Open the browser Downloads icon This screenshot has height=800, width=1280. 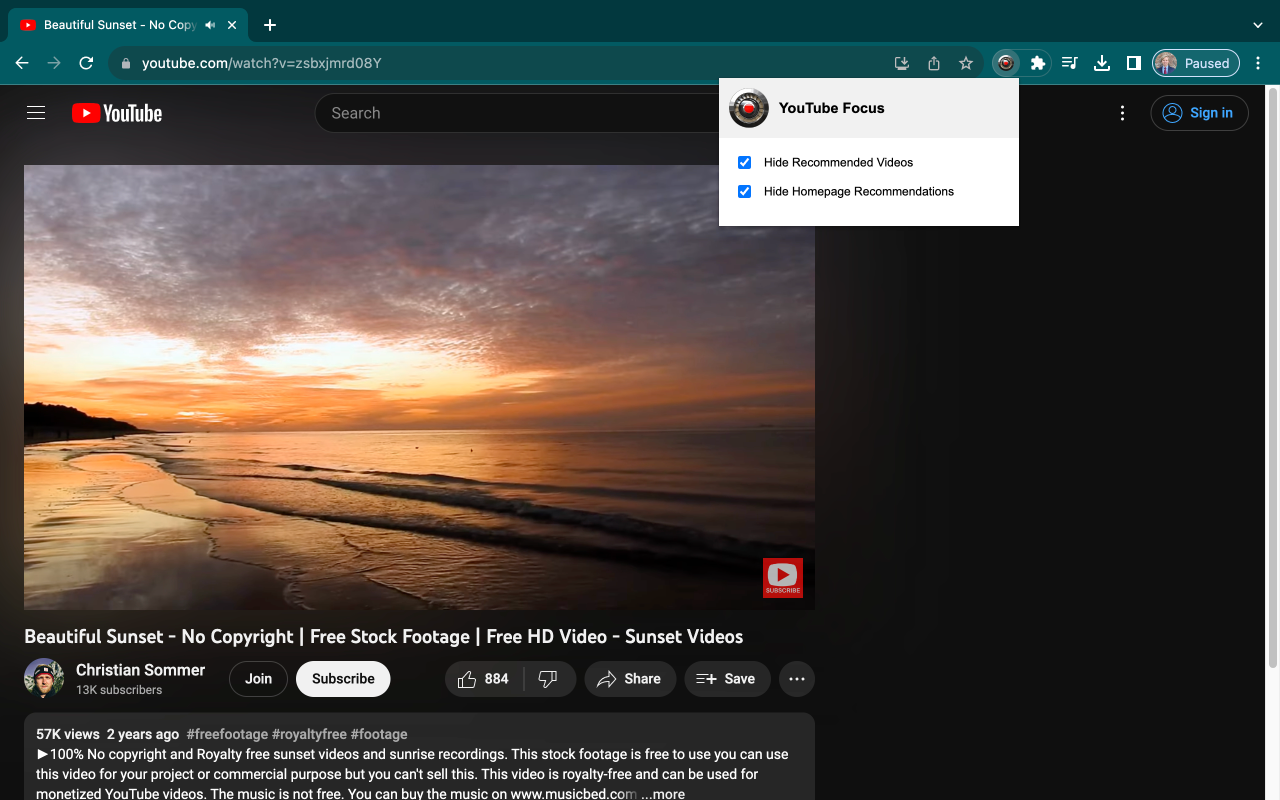click(1101, 62)
